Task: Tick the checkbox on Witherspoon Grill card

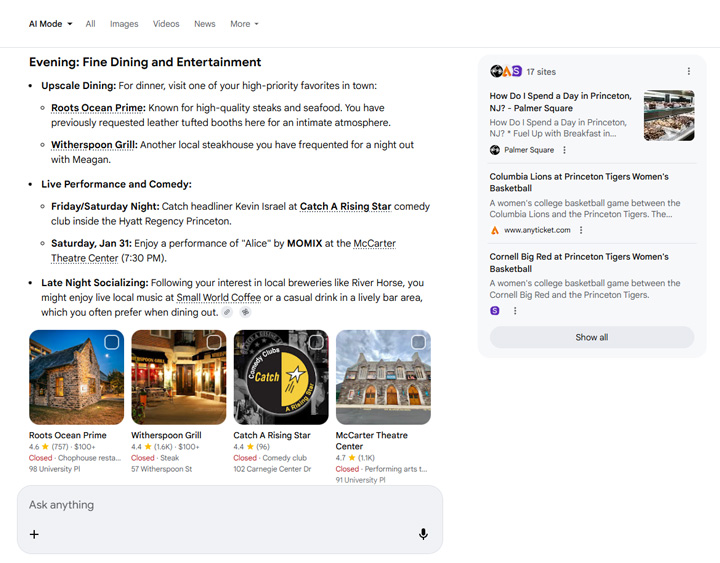Action: point(213,342)
